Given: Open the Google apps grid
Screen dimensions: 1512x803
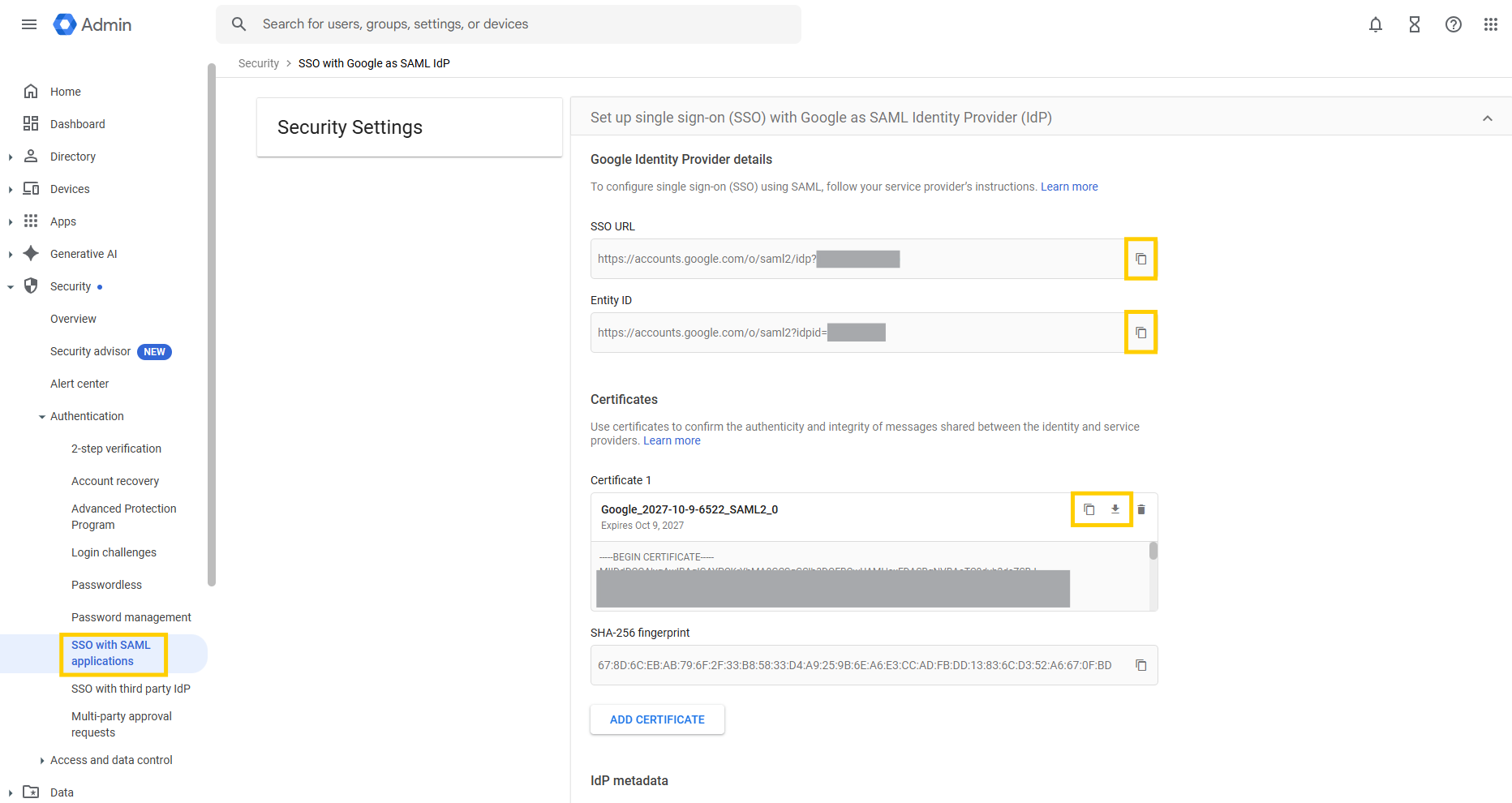Looking at the screenshot, I should point(1491,24).
